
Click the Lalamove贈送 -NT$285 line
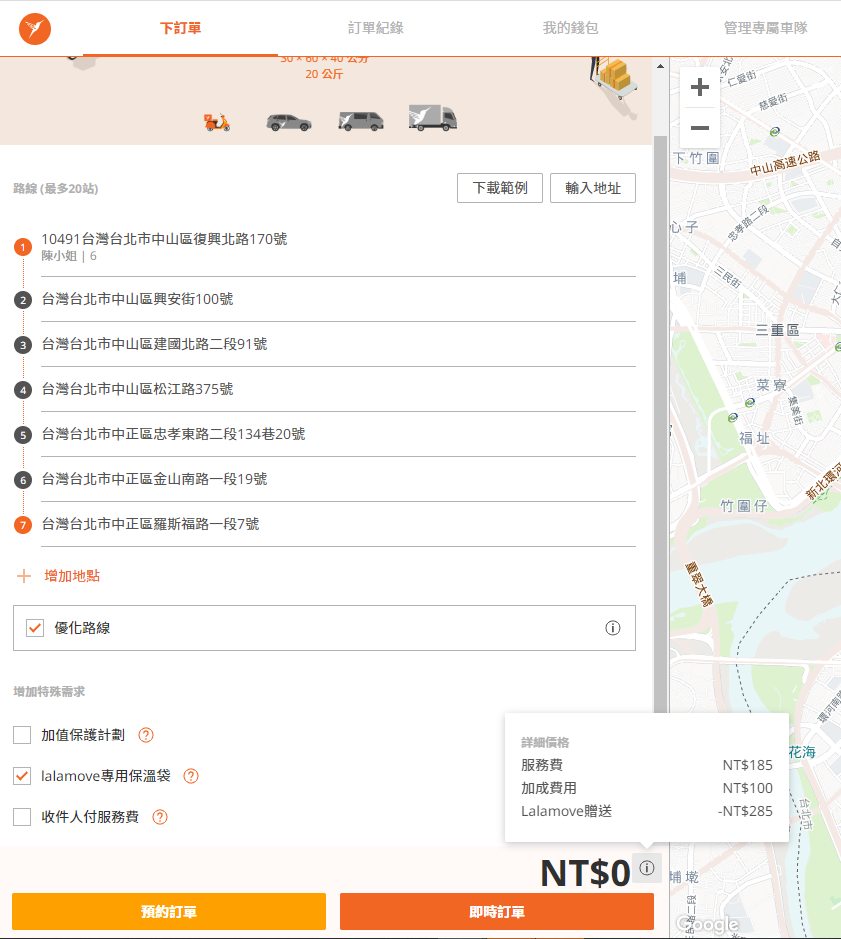(x=646, y=811)
